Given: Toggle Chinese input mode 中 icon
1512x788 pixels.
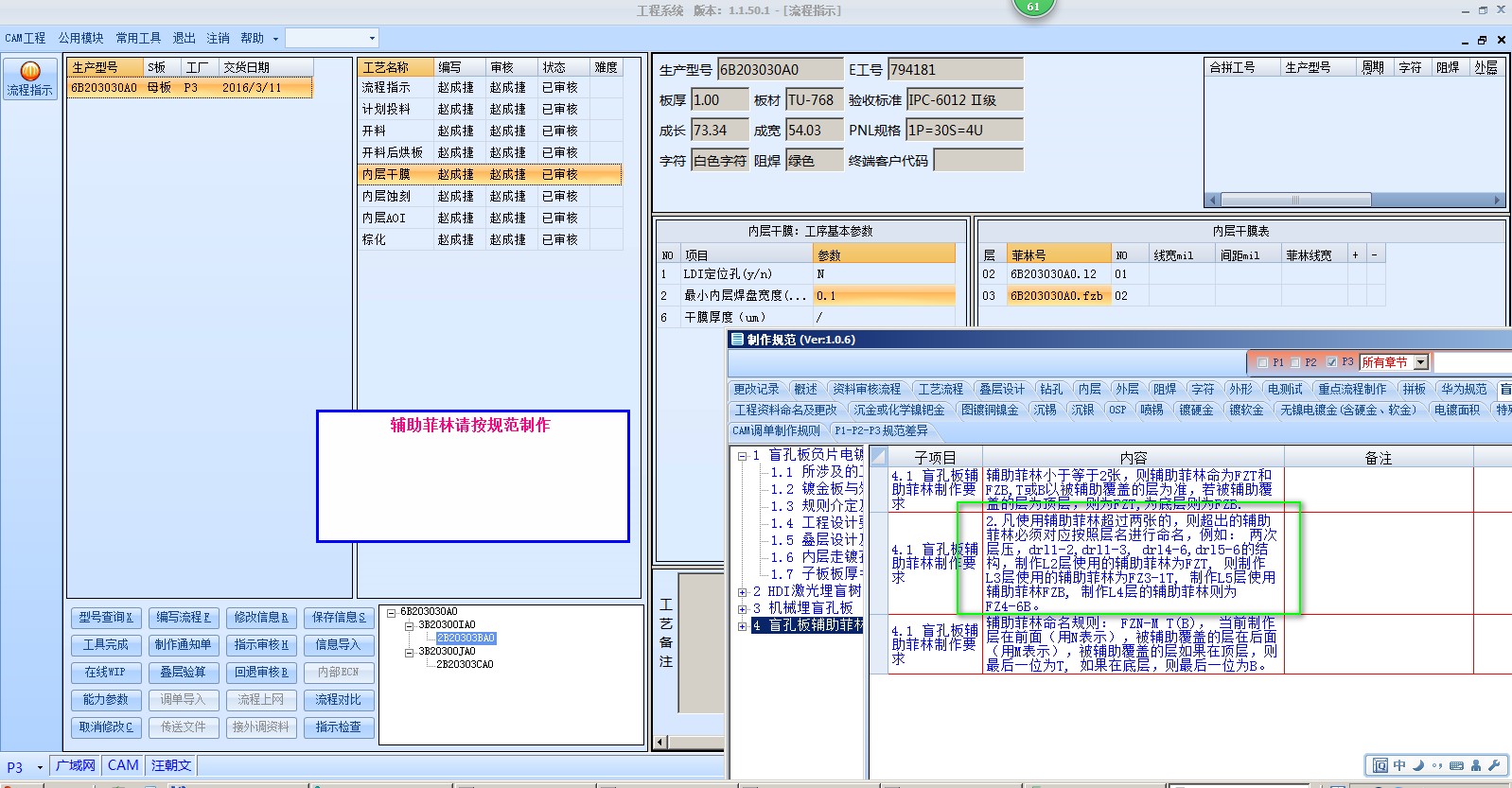Looking at the screenshot, I should point(1399,765).
